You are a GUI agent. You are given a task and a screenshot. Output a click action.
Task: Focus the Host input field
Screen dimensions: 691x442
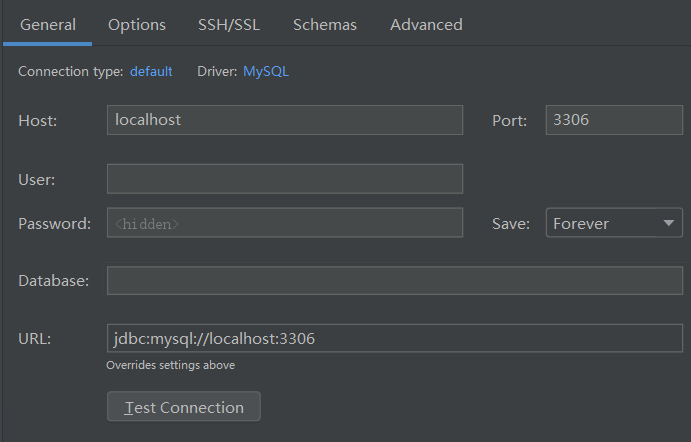coord(284,120)
